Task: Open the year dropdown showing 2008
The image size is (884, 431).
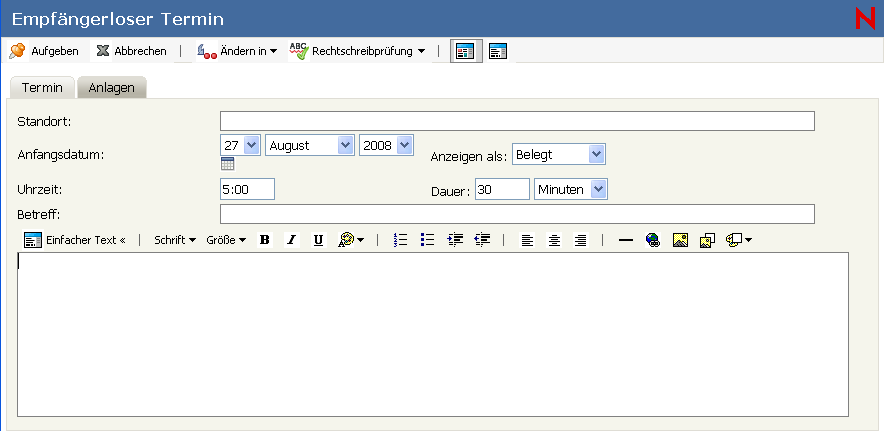Action: point(386,145)
